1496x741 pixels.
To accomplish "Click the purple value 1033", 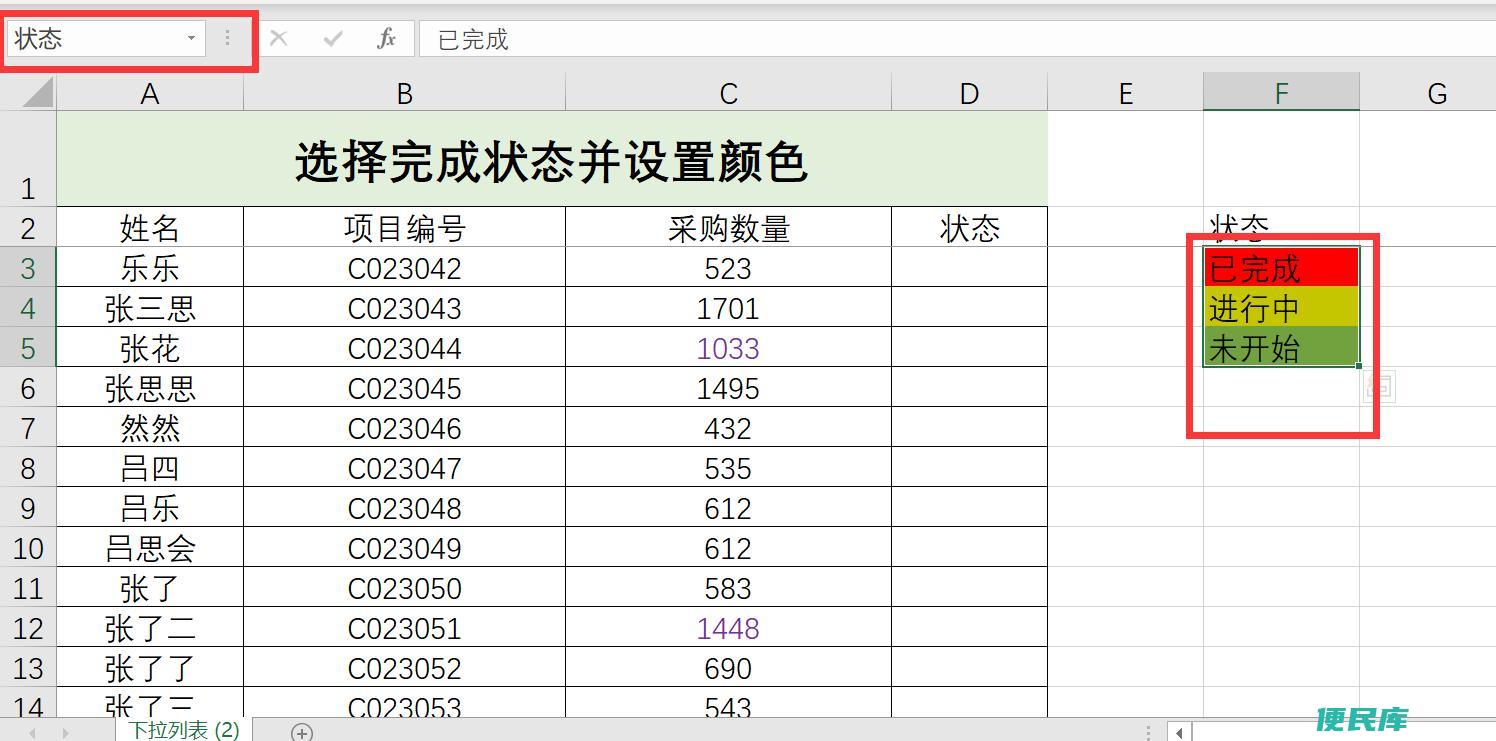I will [x=728, y=347].
